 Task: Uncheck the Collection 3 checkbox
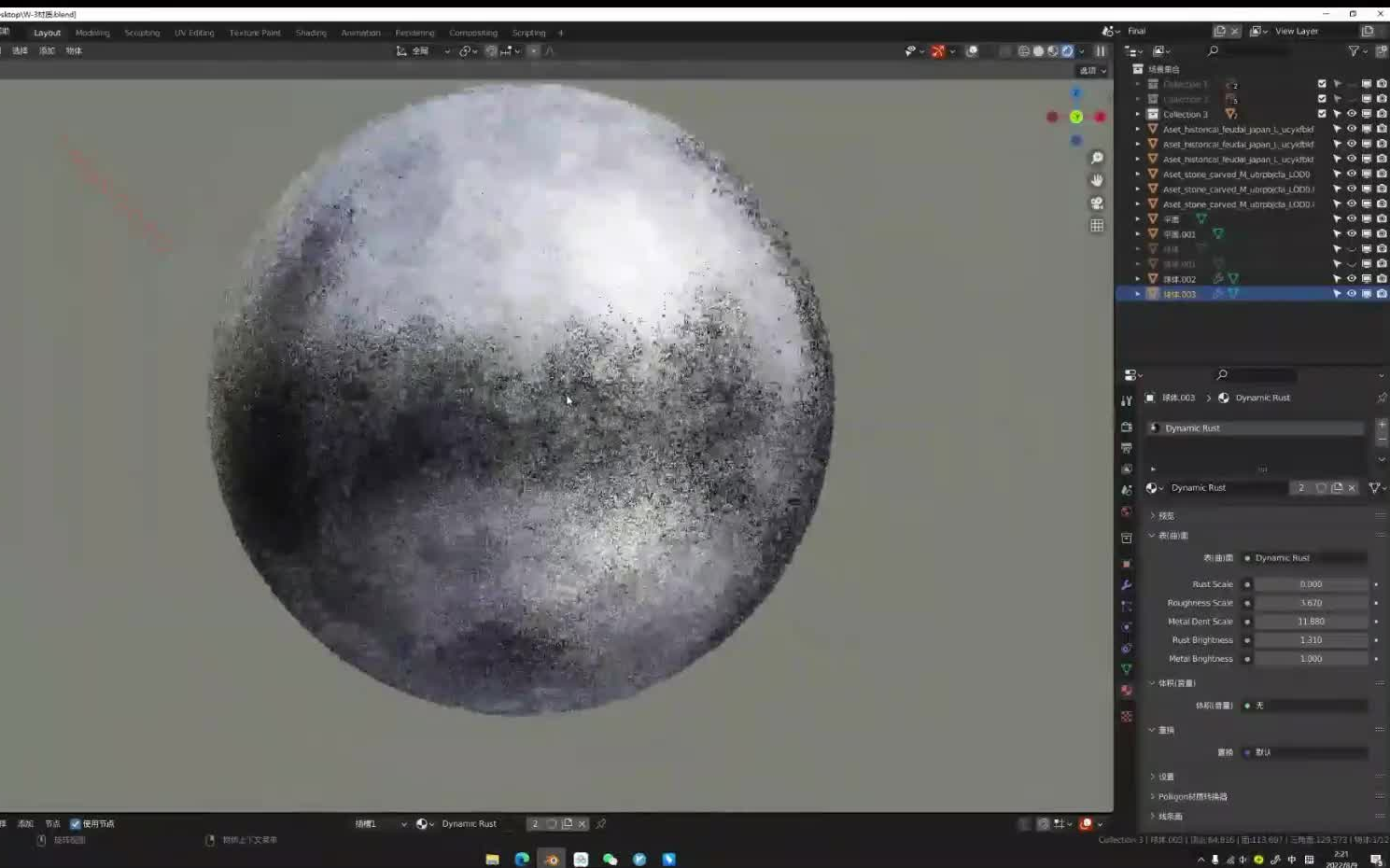[x=1322, y=114]
